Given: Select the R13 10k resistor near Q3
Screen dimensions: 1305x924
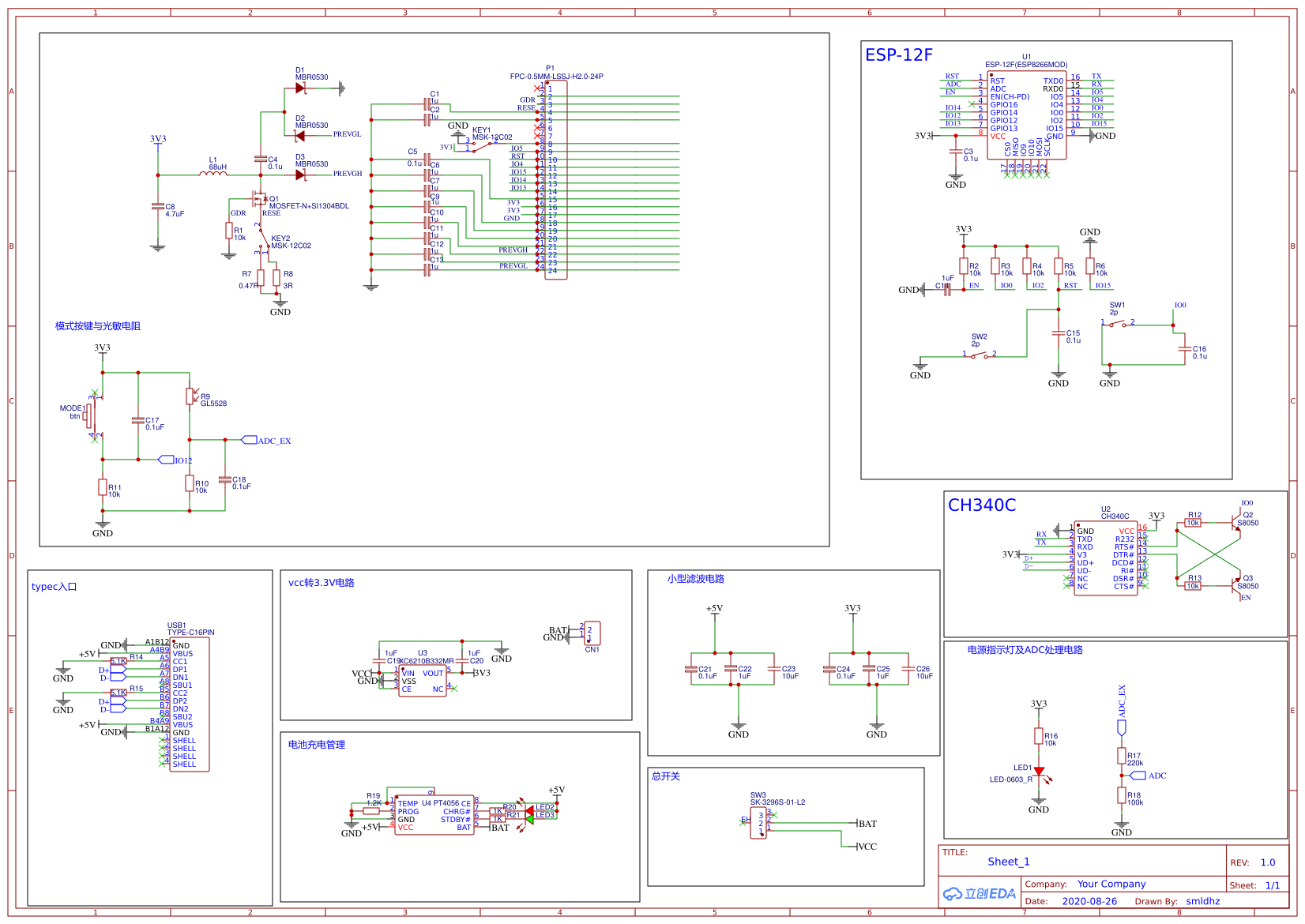Looking at the screenshot, I should click(x=1193, y=586).
